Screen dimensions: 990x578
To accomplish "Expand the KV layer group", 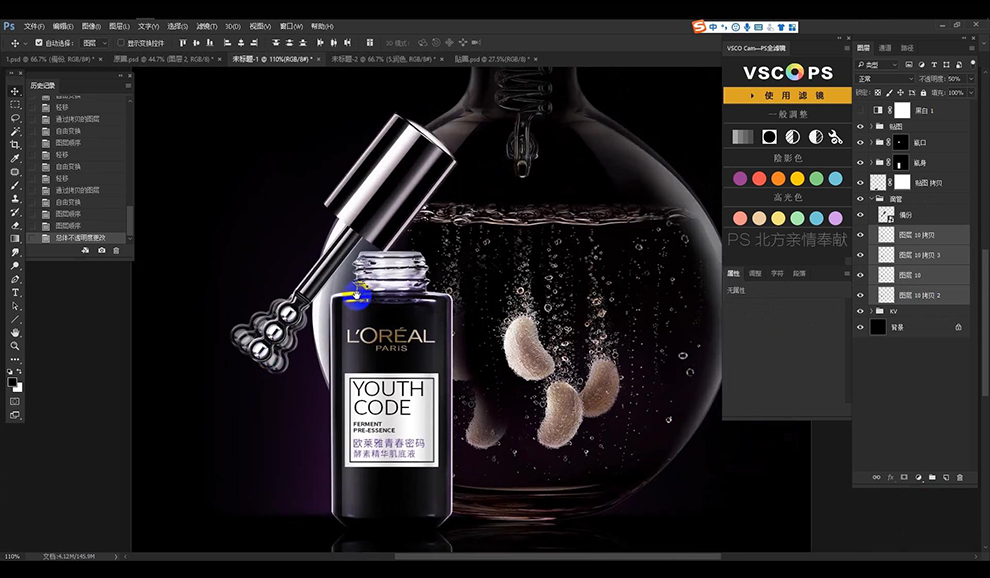I will point(871,311).
